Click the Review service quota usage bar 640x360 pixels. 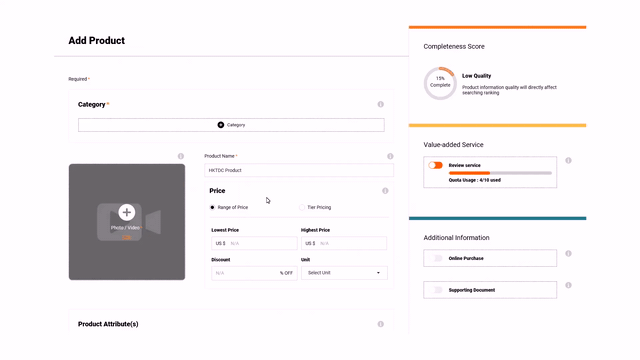(x=500, y=173)
